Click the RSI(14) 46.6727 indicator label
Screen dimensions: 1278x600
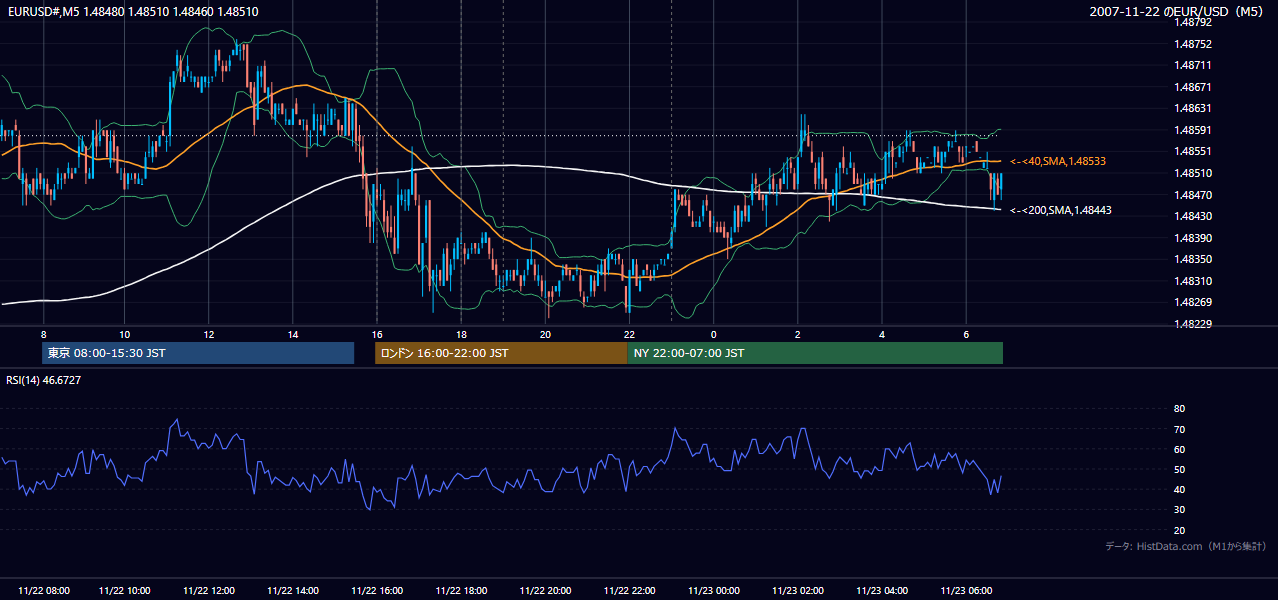coord(44,380)
